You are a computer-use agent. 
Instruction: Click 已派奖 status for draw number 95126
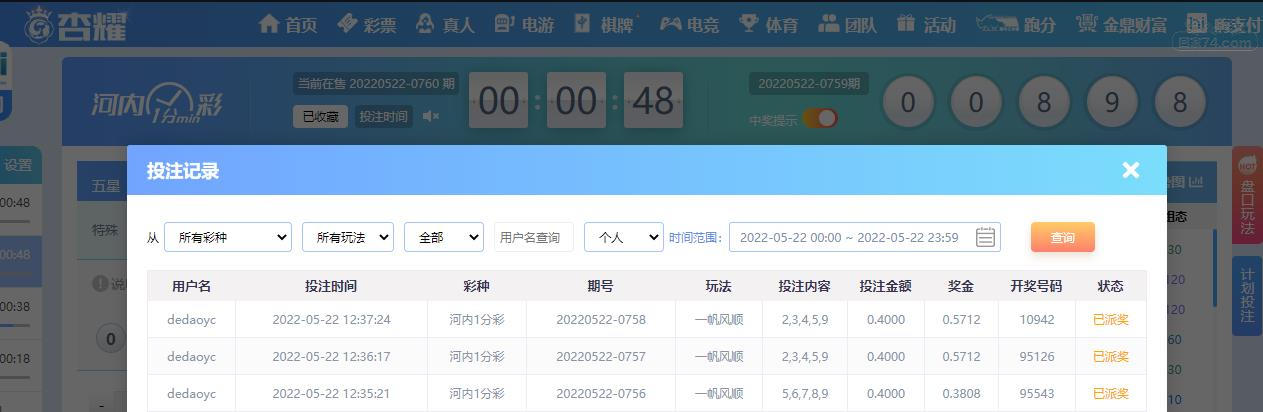[1111, 356]
